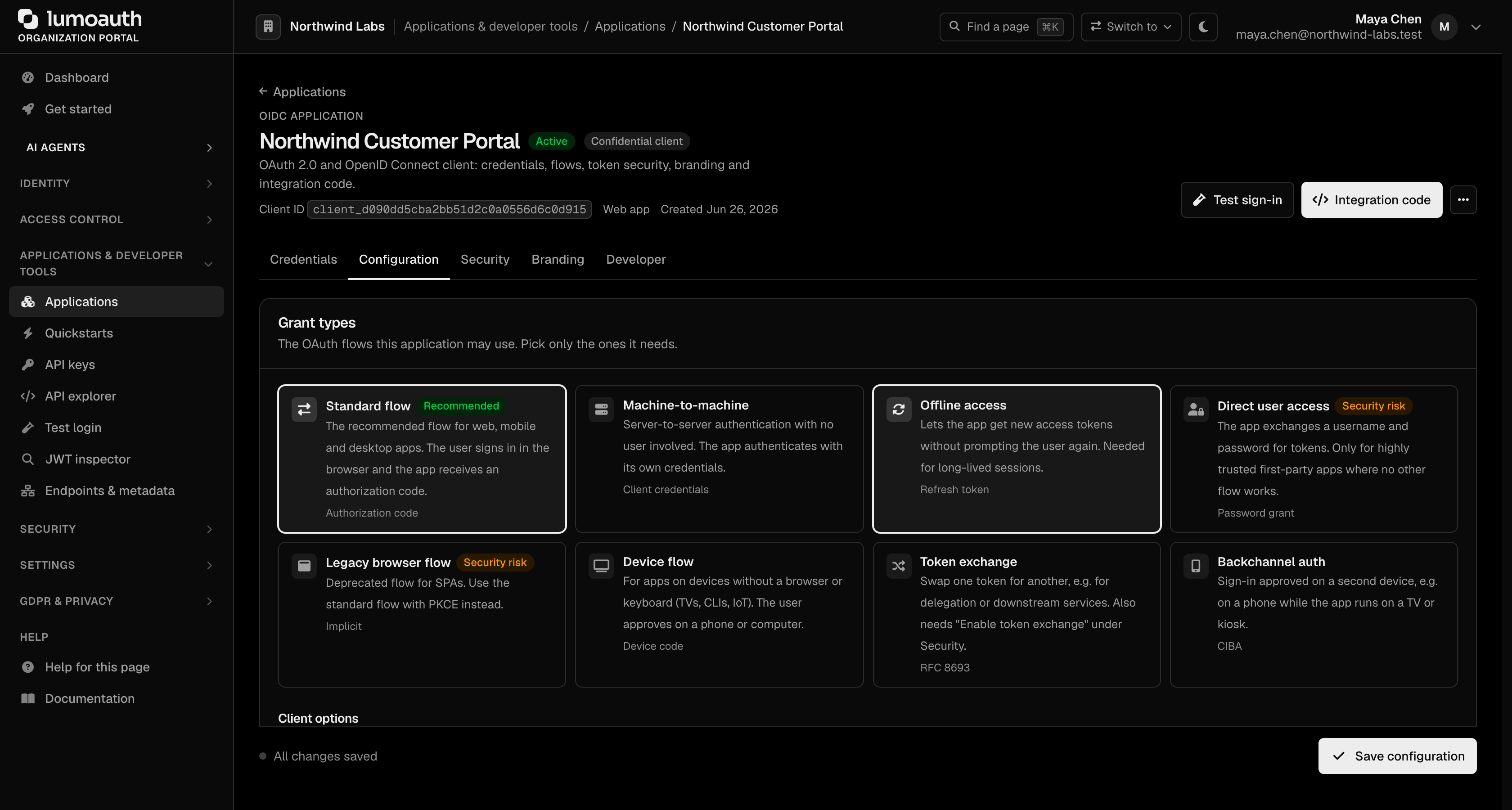Image resolution: width=1512 pixels, height=810 pixels.
Task: Select Applications in the sidebar
Action: 116,301
